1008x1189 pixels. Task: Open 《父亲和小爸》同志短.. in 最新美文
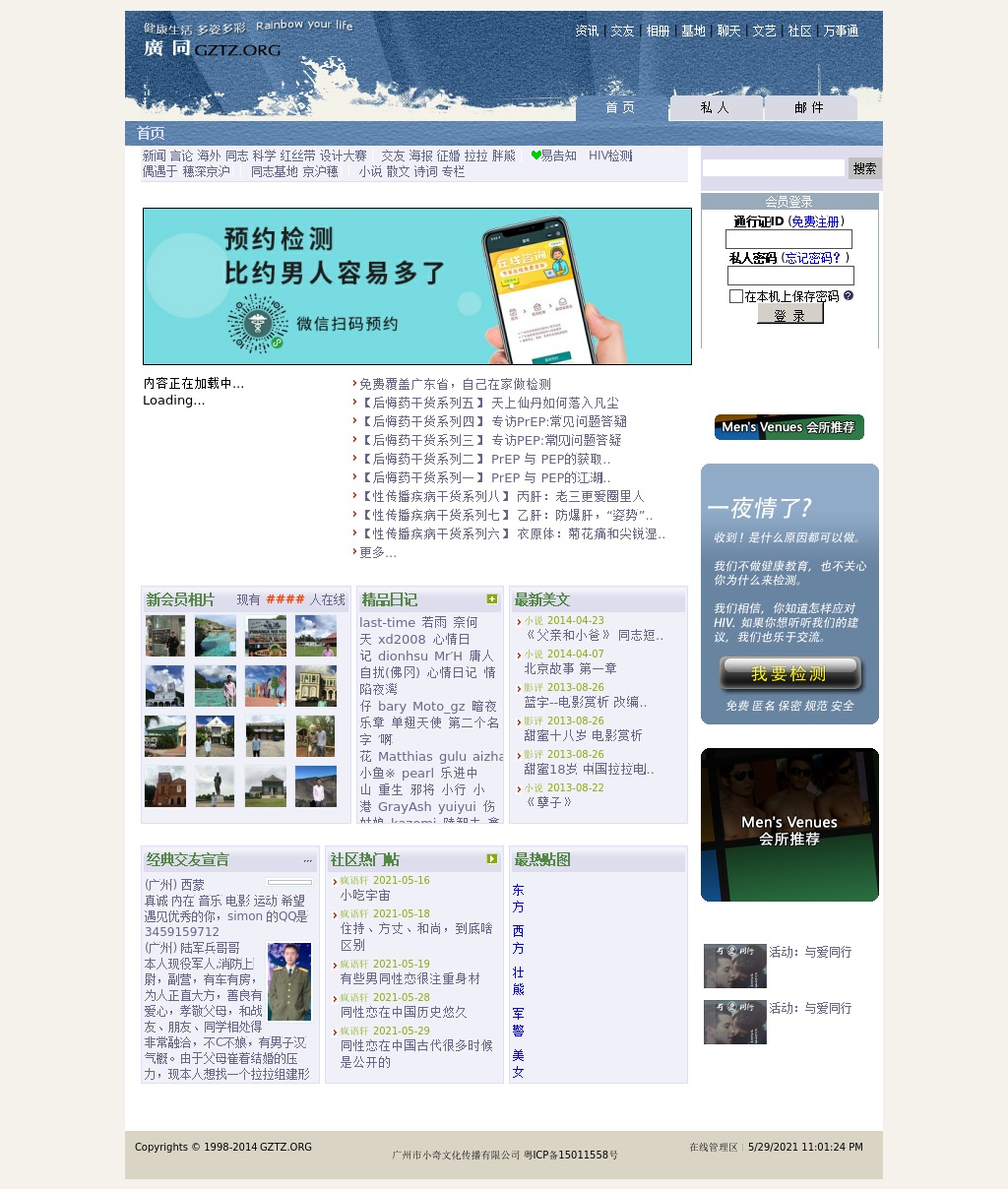pyautogui.click(x=594, y=635)
